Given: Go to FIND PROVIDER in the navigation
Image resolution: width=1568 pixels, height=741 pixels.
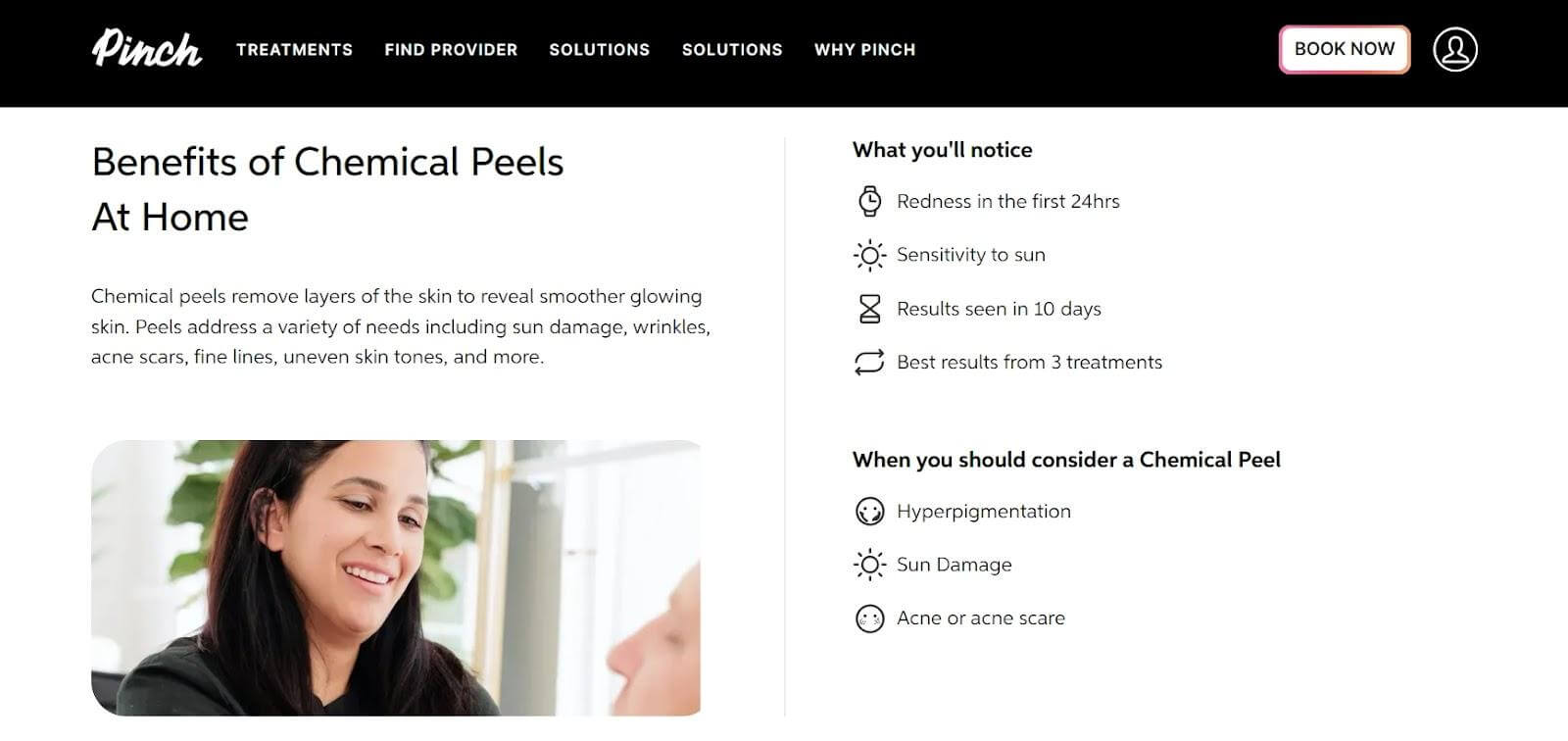Looking at the screenshot, I should point(451,50).
